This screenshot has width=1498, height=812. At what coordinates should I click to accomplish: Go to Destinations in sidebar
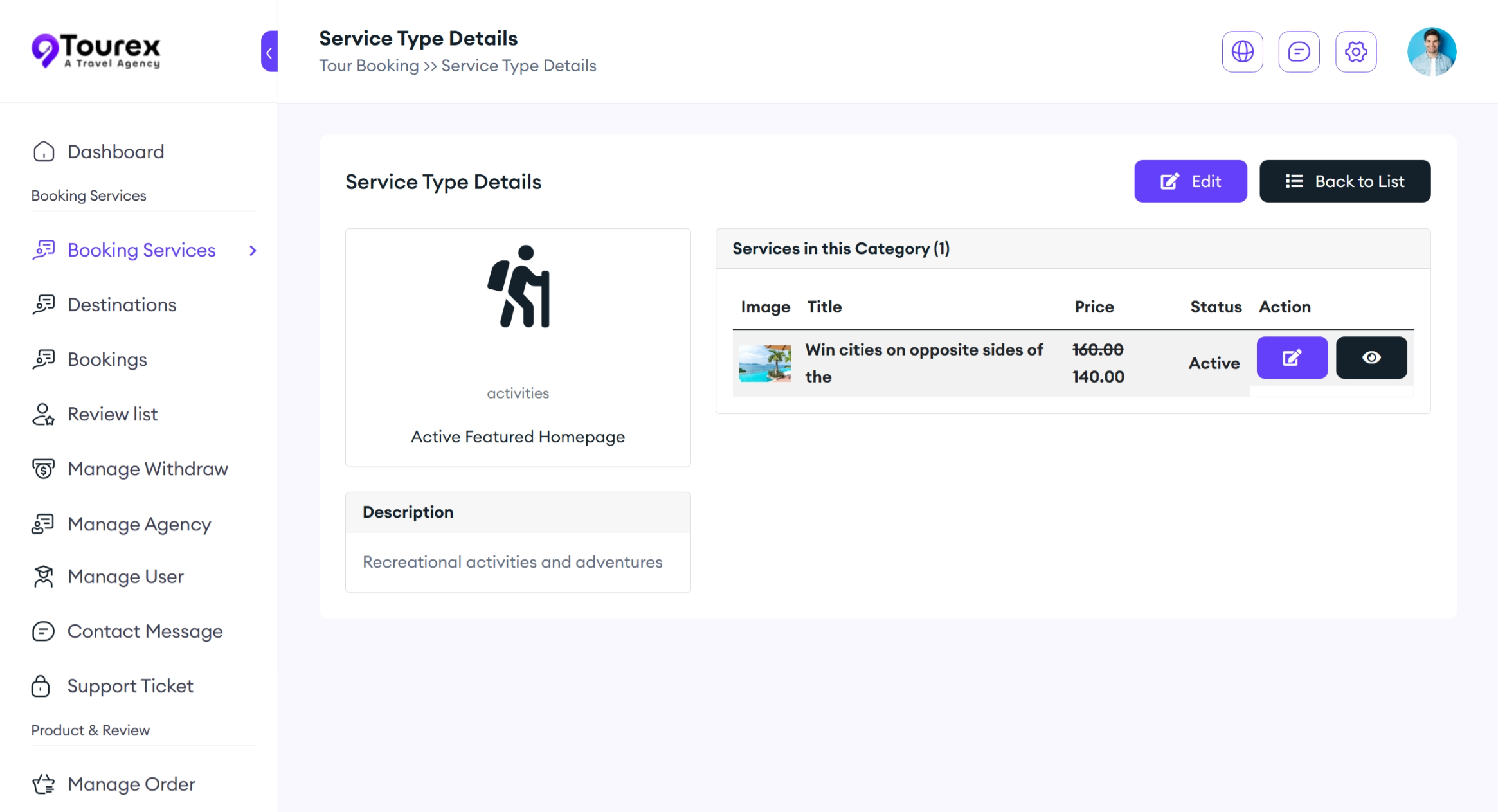point(122,305)
